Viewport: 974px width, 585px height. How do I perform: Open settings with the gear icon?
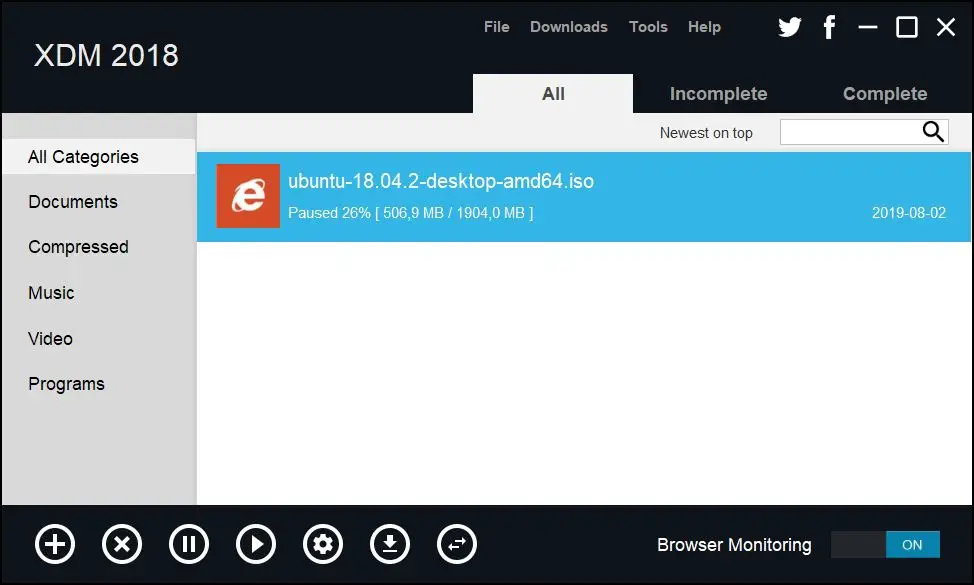point(323,545)
